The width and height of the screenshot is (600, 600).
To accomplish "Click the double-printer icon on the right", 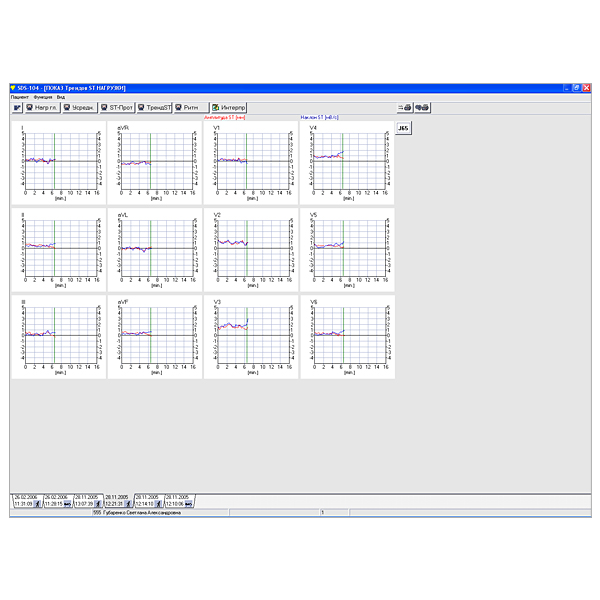I will tap(423, 107).
